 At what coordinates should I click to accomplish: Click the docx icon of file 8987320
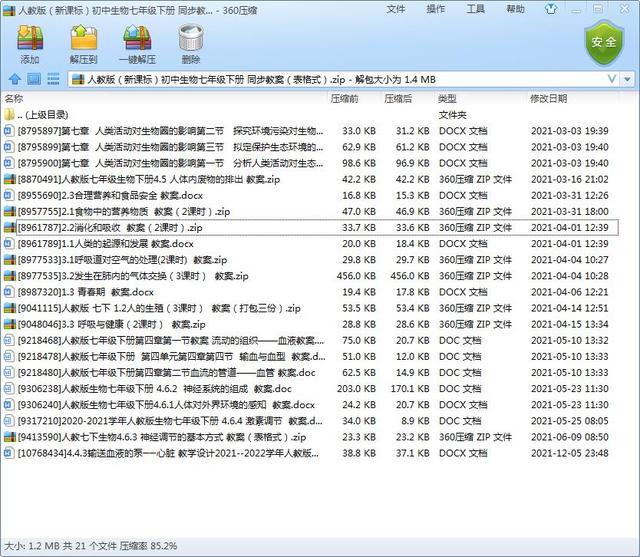9,292
